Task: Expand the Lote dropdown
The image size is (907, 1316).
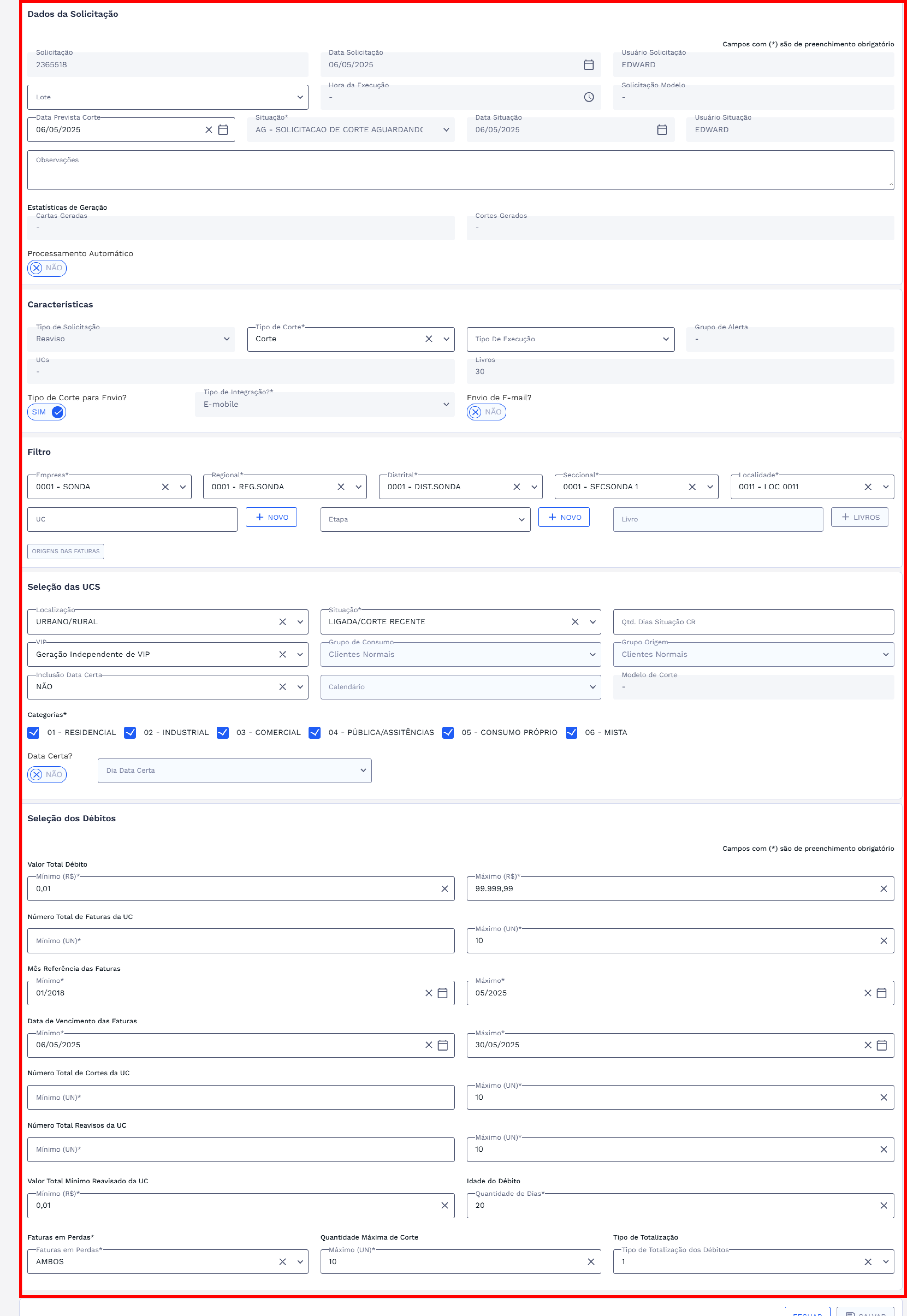Action: [300, 97]
